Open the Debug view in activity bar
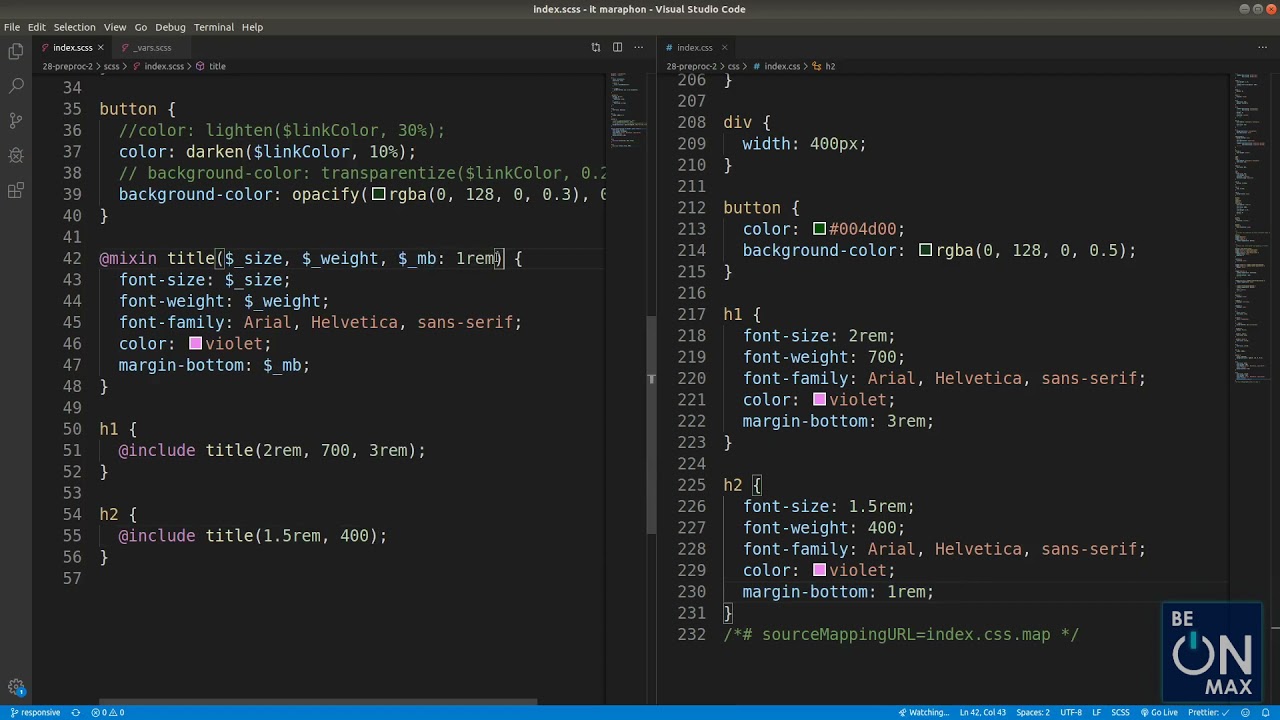The height and width of the screenshot is (720, 1280). point(16,156)
